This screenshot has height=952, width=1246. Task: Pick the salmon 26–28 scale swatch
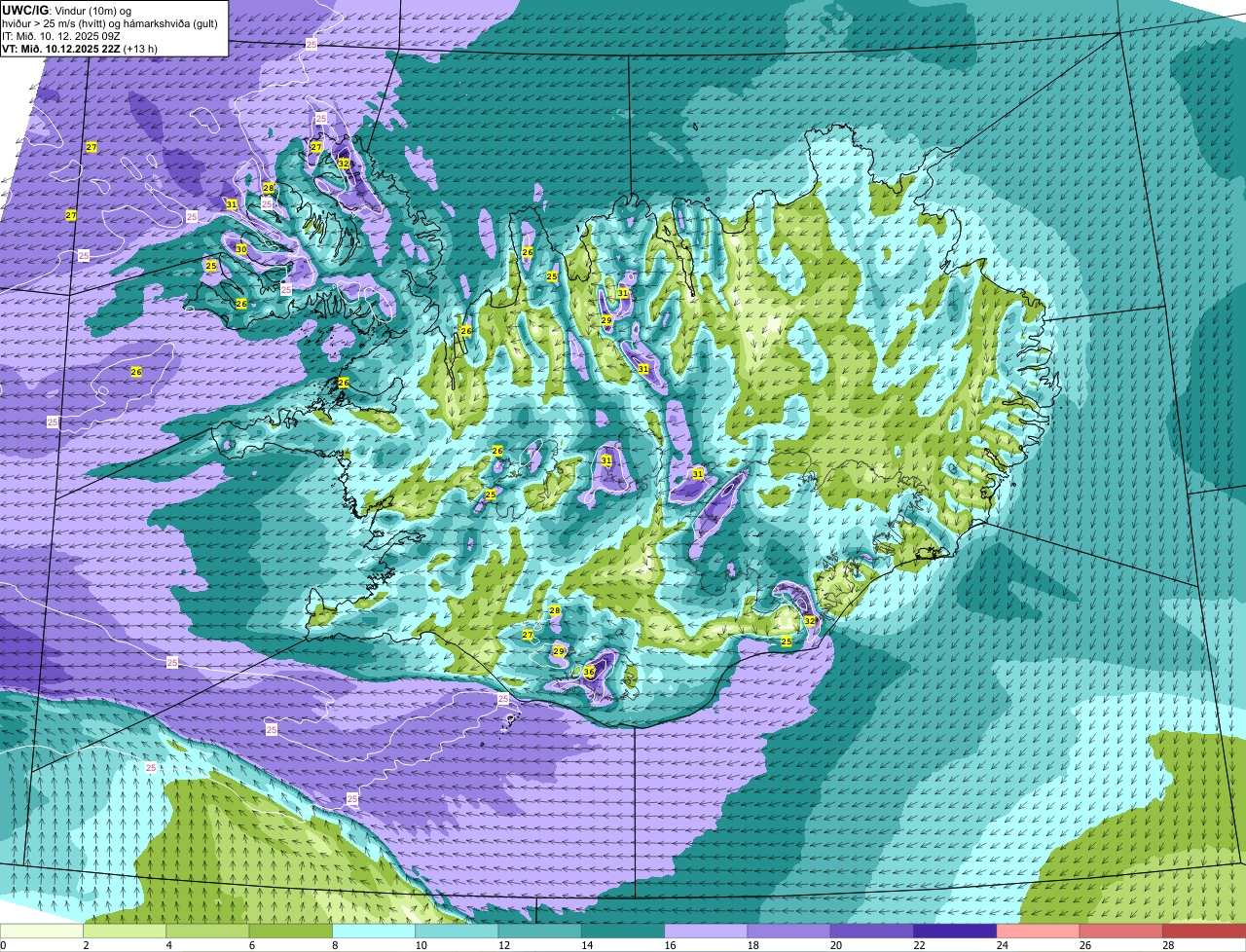pyautogui.click(x=1121, y=932)
